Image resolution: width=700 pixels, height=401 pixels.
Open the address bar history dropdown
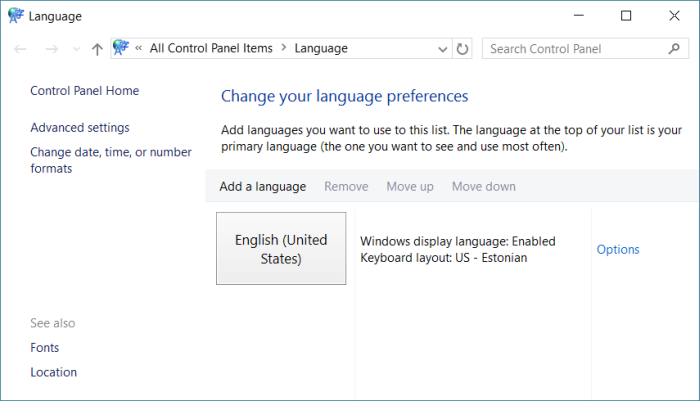point(442,49)
